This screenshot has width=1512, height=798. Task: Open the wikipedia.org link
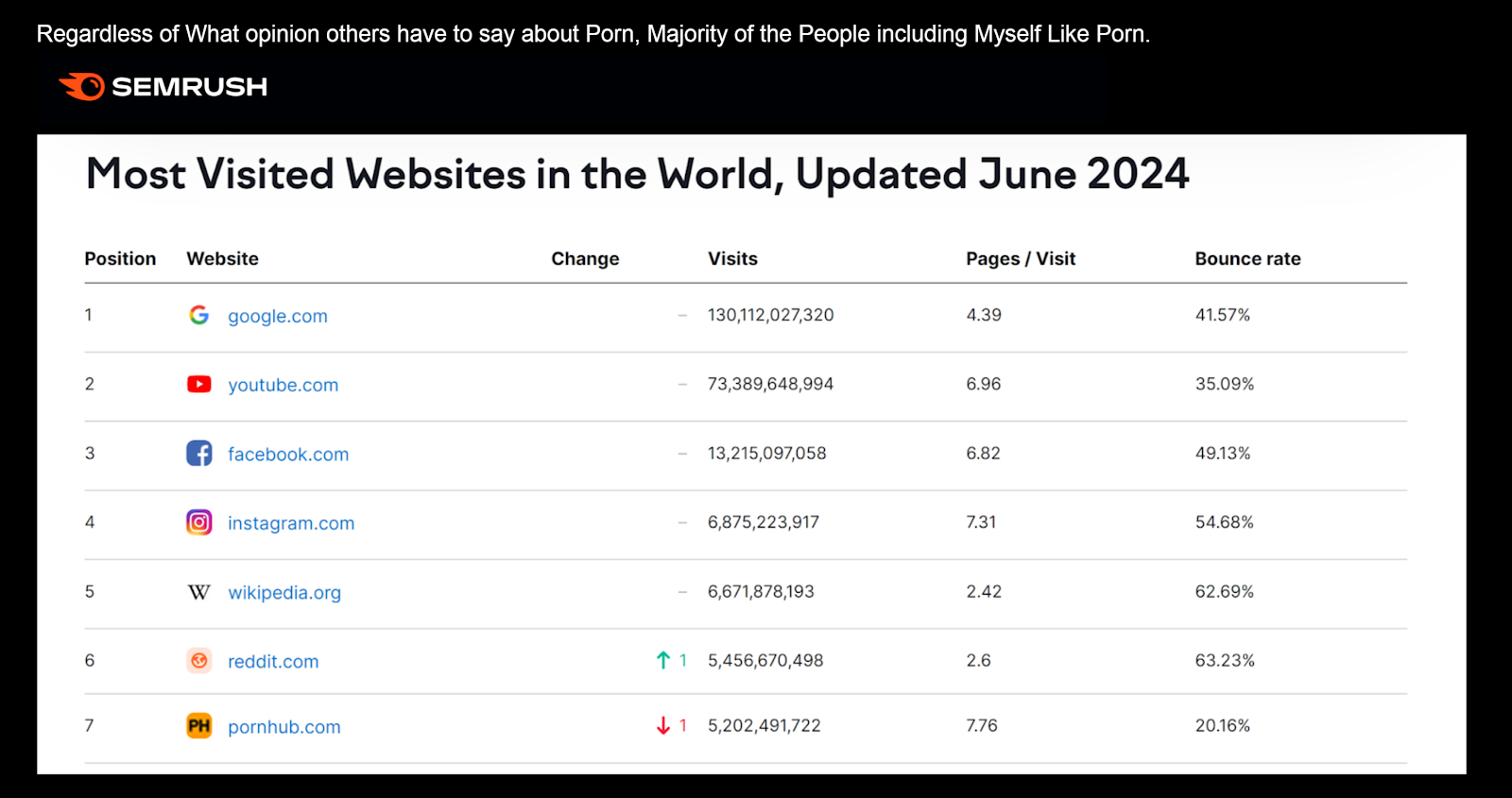point(284,593)
